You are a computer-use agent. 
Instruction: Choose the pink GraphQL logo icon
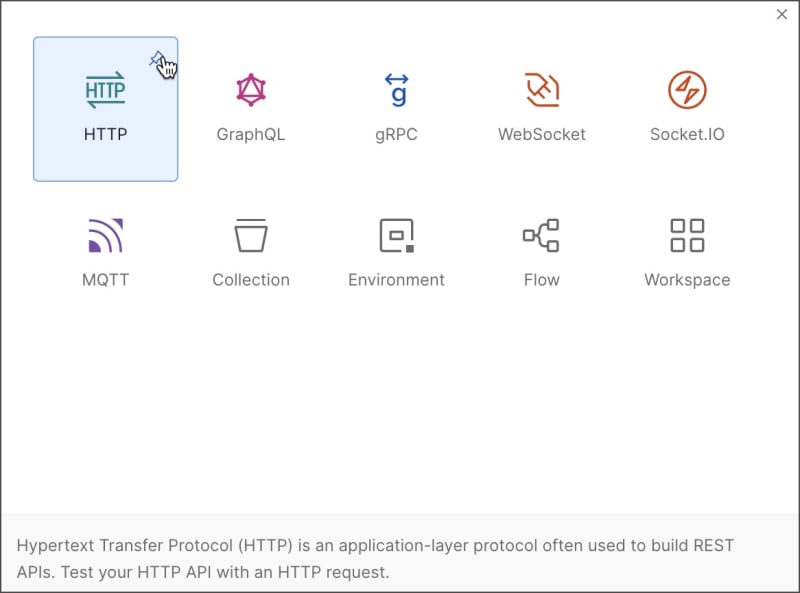[x=251, y=90]
